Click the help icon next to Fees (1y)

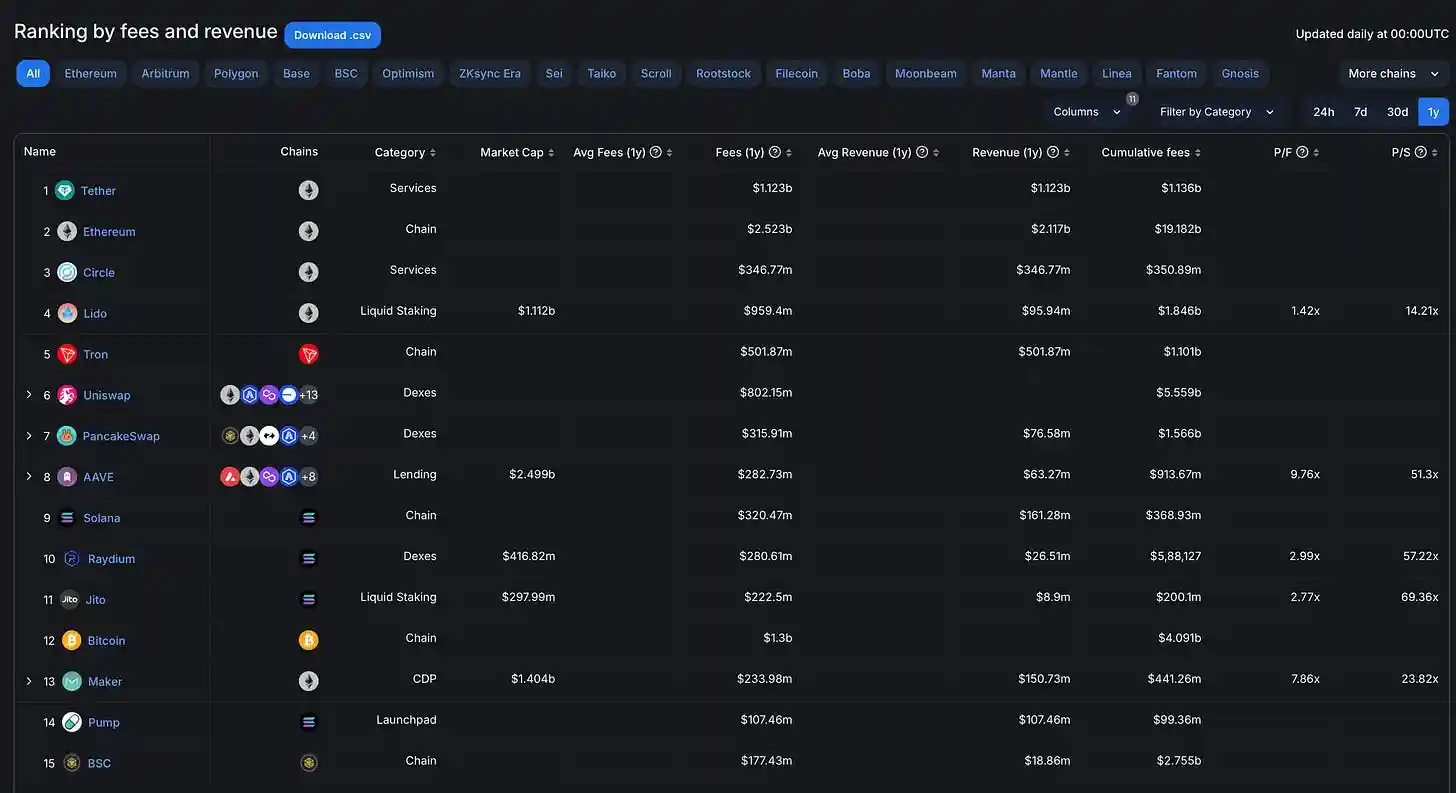coord(775,152)
